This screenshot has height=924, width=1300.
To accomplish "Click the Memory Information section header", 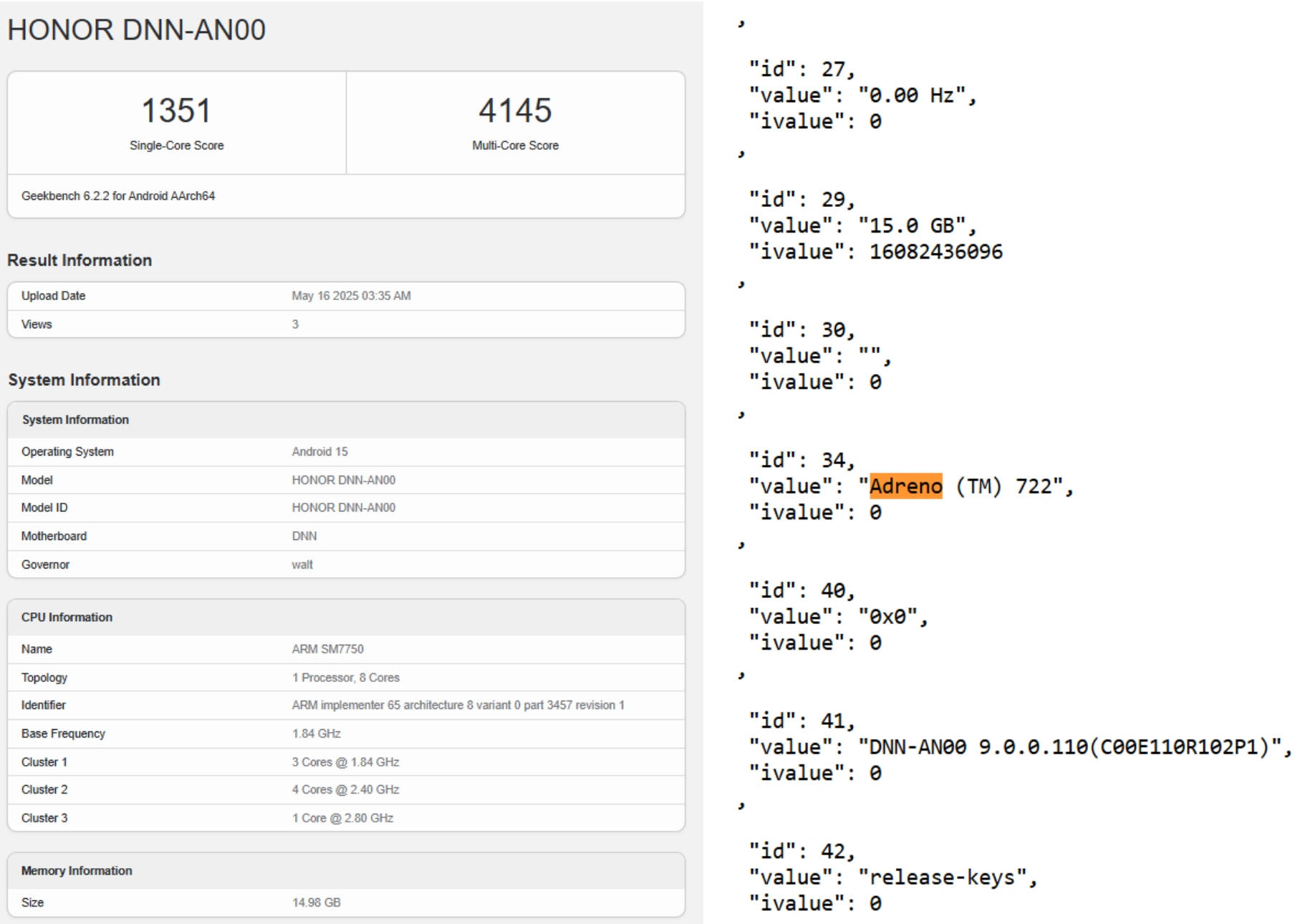I will pos(346,871).
